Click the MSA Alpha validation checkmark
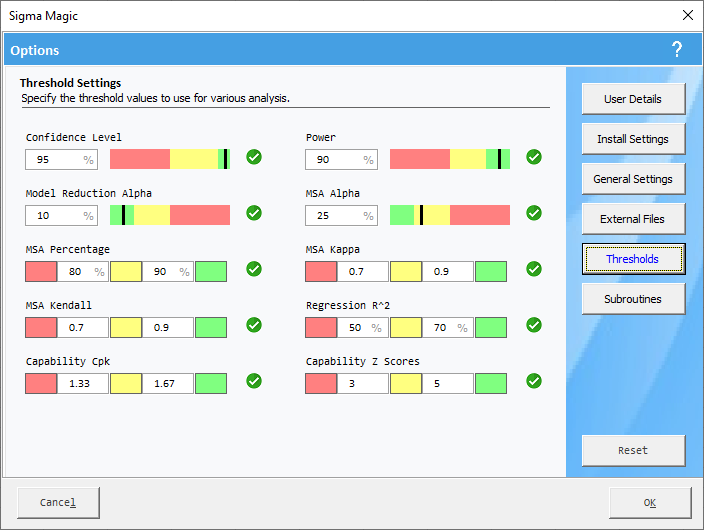This screenshot has width=704, height=530. 534,213
